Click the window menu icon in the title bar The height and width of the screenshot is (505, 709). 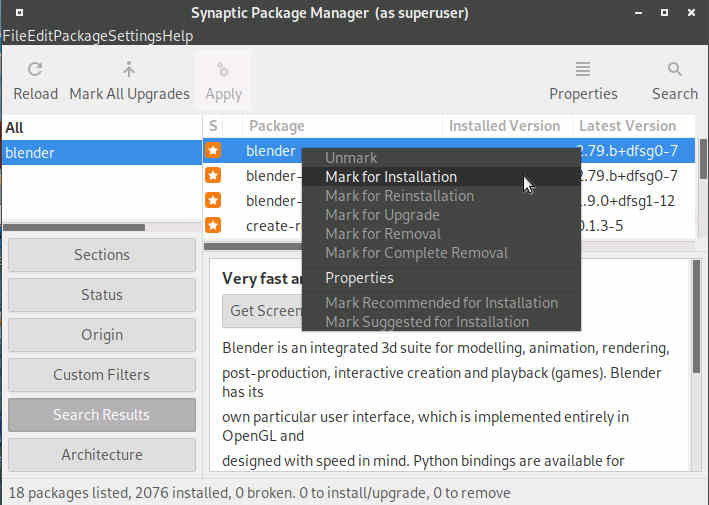click(19, 13)
